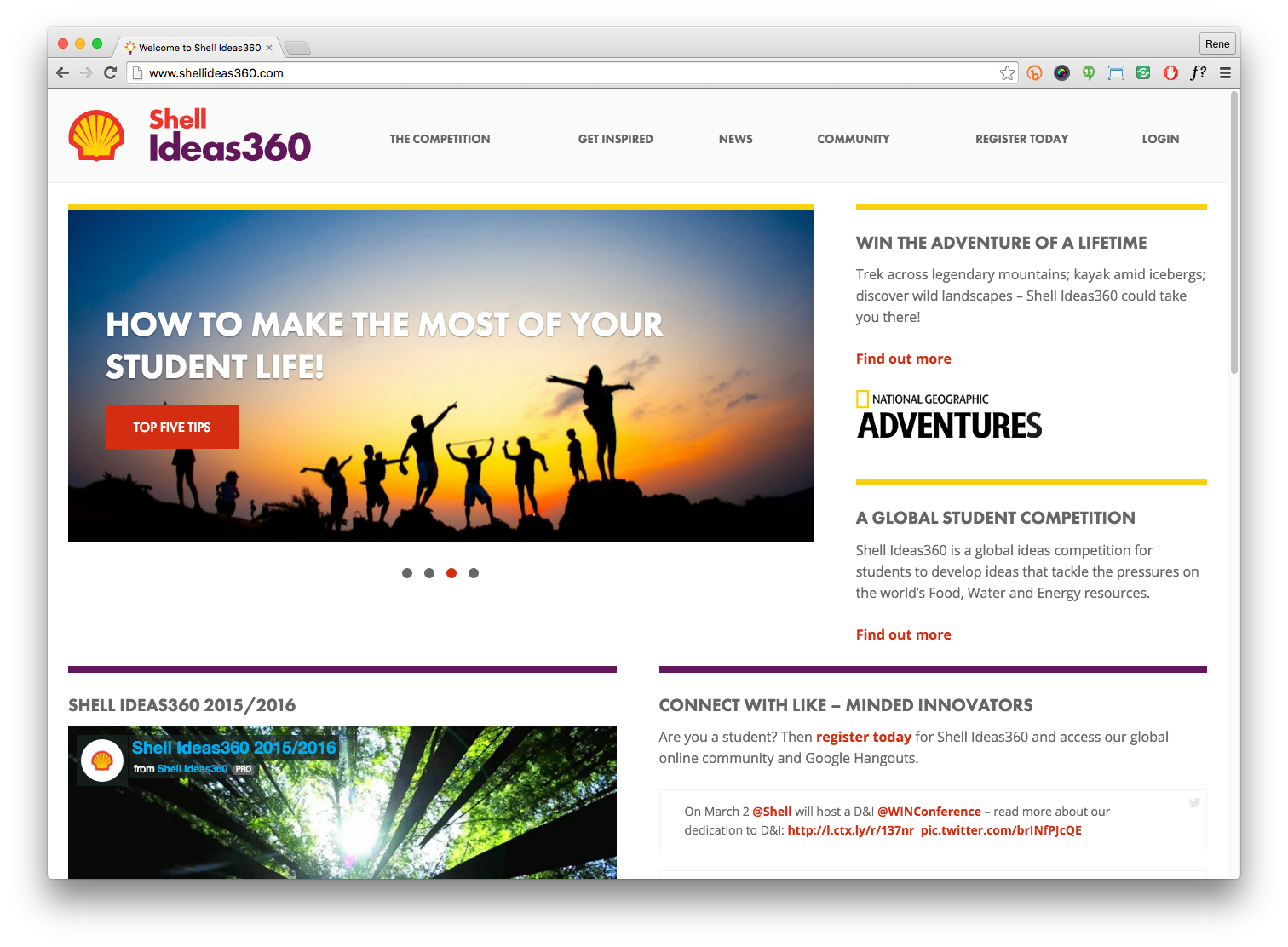Click the WIN THE ADVENTURE OF A LIFETIME heading
This screenshot has width=1288, height=947.
tap(1001, 243)
